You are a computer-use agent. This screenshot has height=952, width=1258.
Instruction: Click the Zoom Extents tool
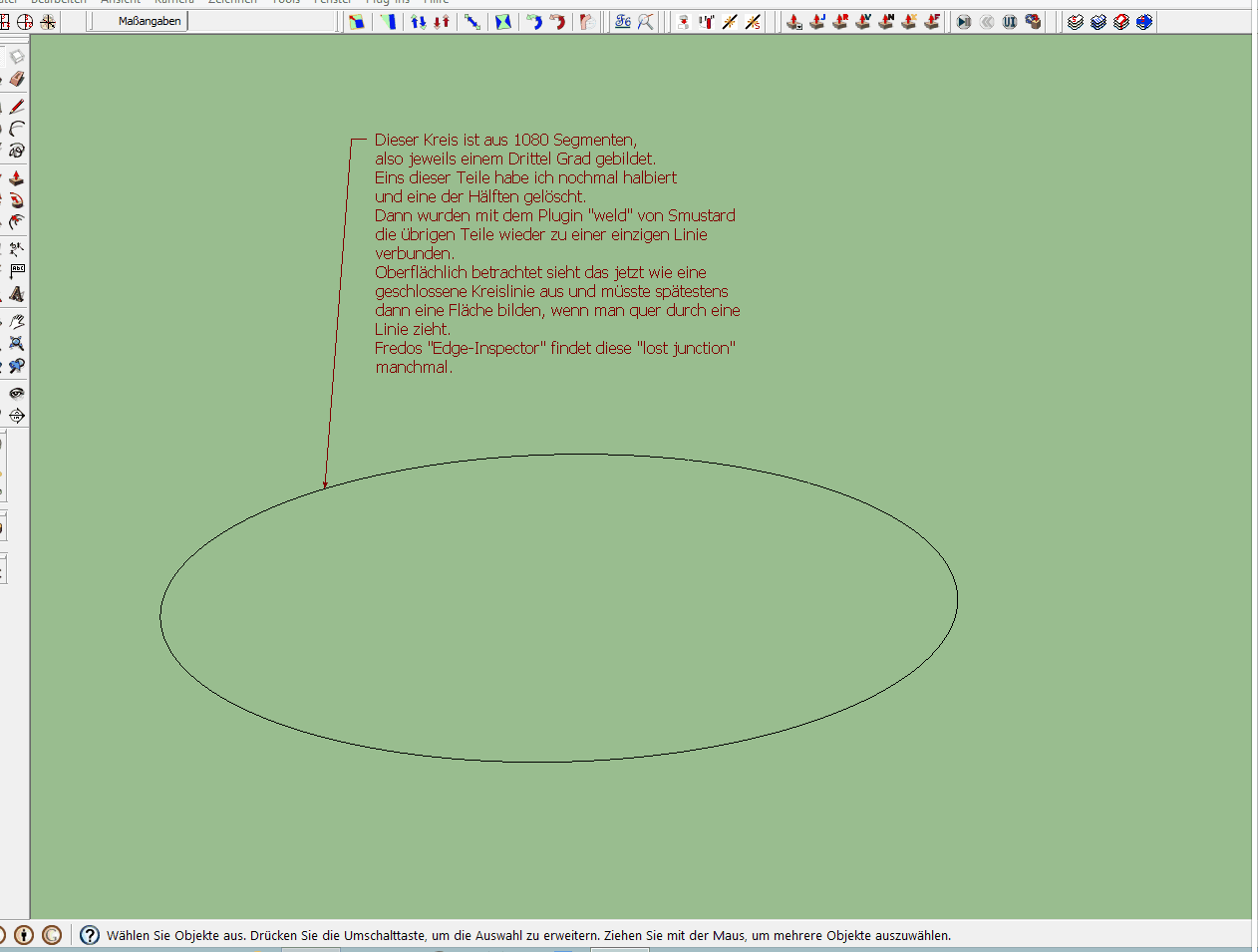(17, 343)
